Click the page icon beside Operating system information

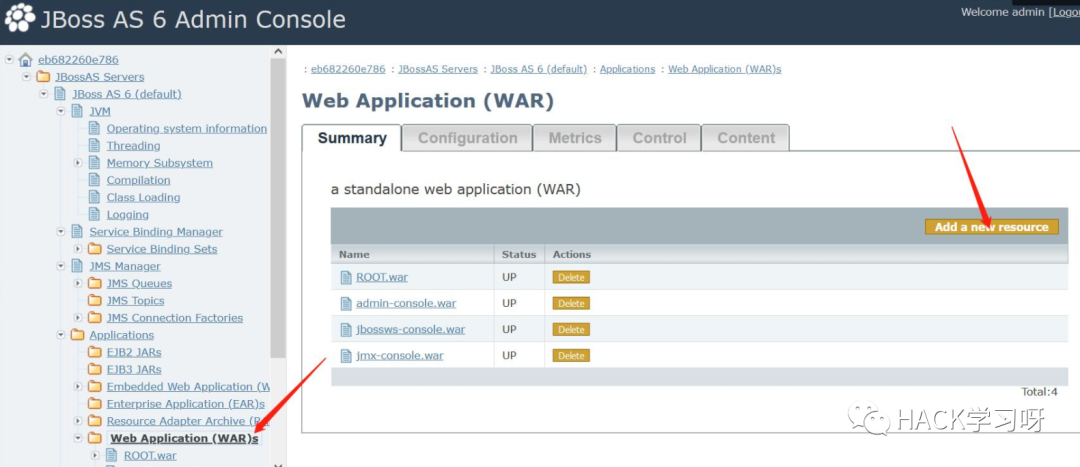click(94, 128)
